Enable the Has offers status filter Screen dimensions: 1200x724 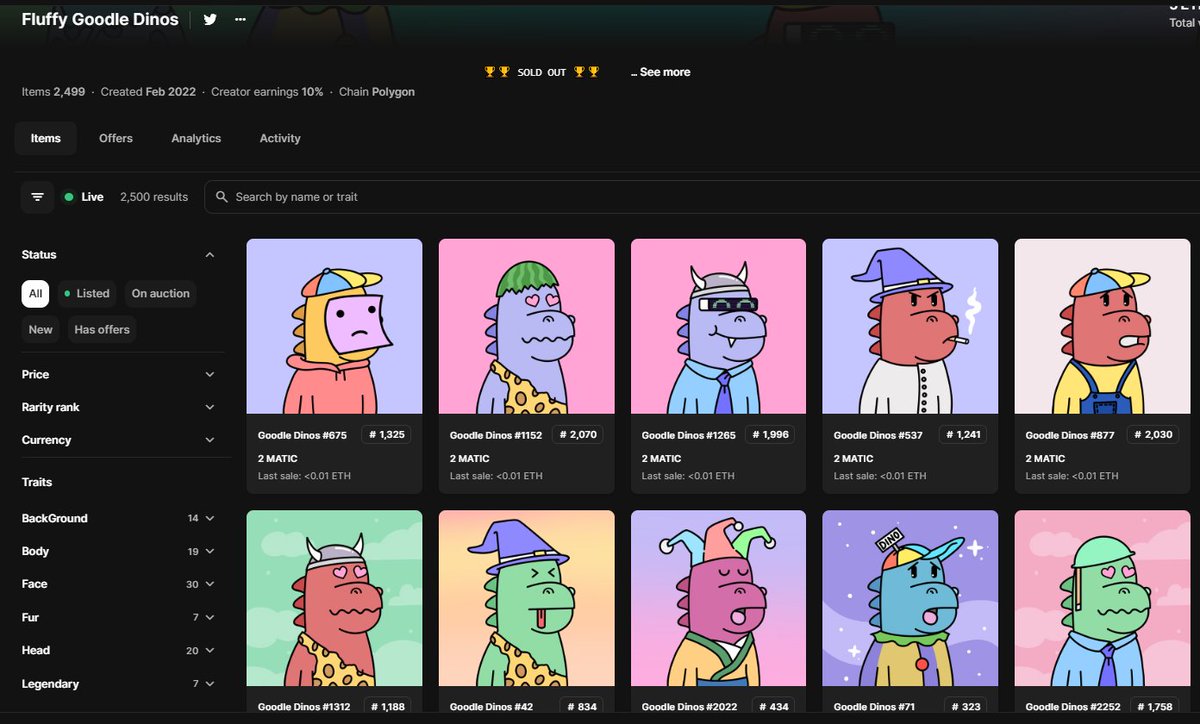pyautogui.click(x=102, y=329)
